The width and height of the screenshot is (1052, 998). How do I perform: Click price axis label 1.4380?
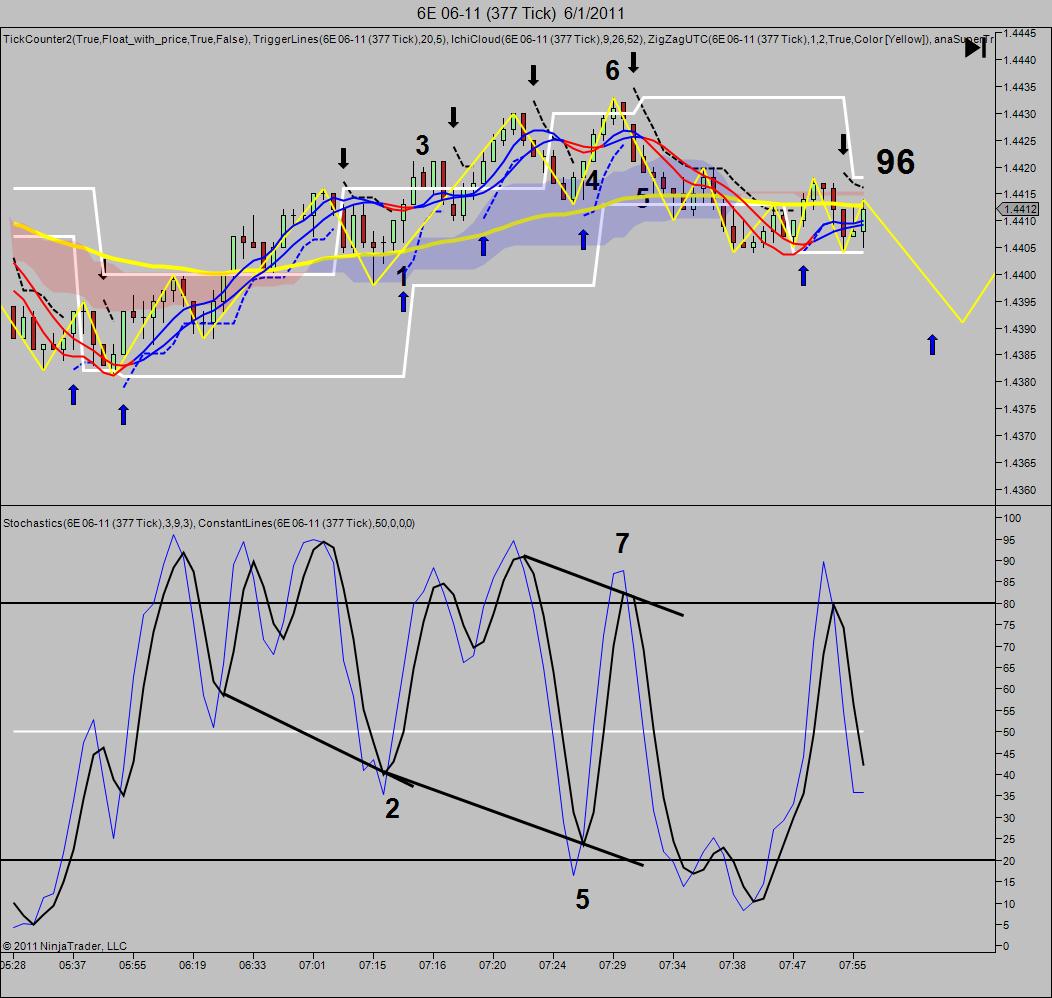[1020, 382]
